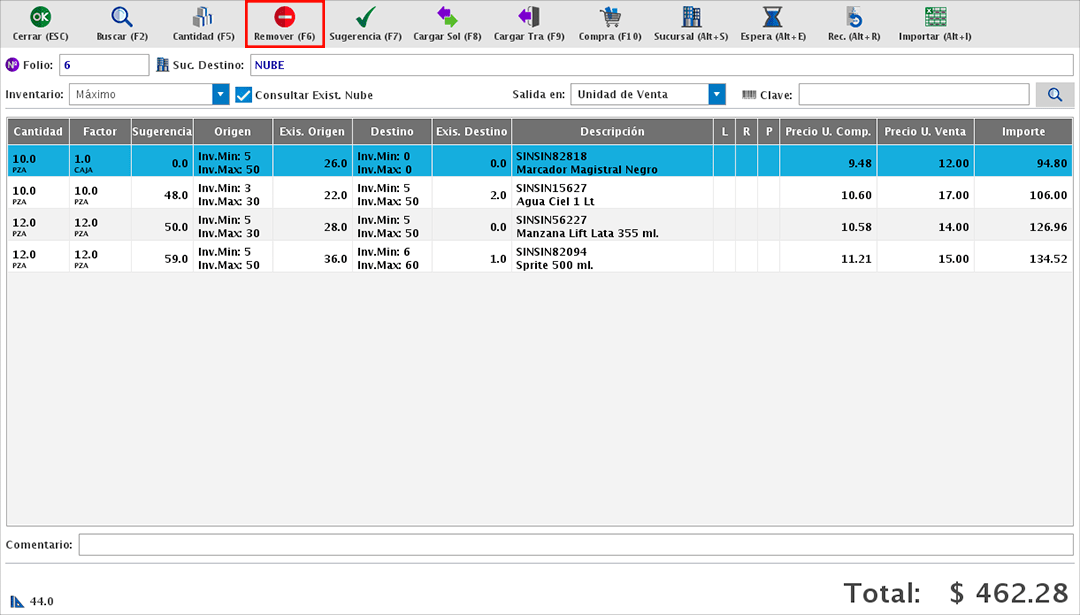This screenshot has width=1080, height=615.
Task: Choose Sucursal (Alt+S) building icon
Action: click(691, 17)
